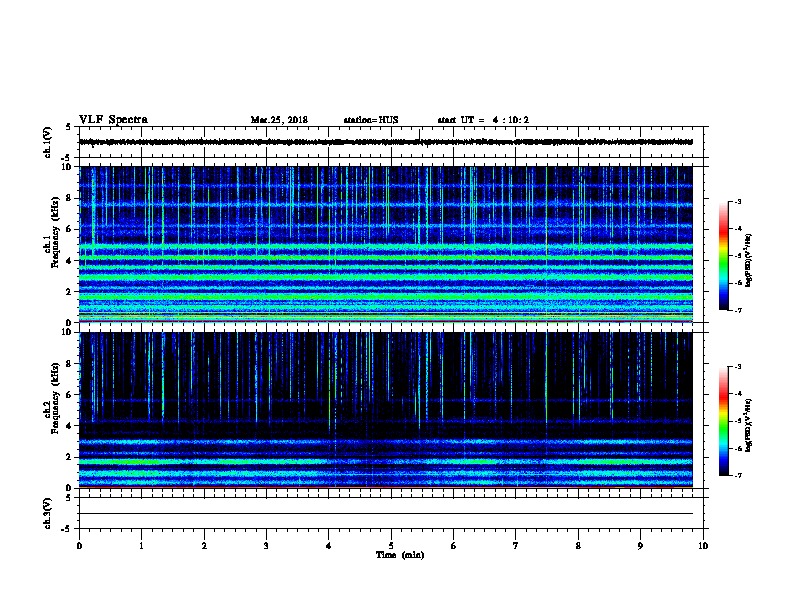Image resolution: width=792 pixels, height=612 pixels.
Task: Click the "6" kHz tick on ch.1 axis
Action: (70, 229)
